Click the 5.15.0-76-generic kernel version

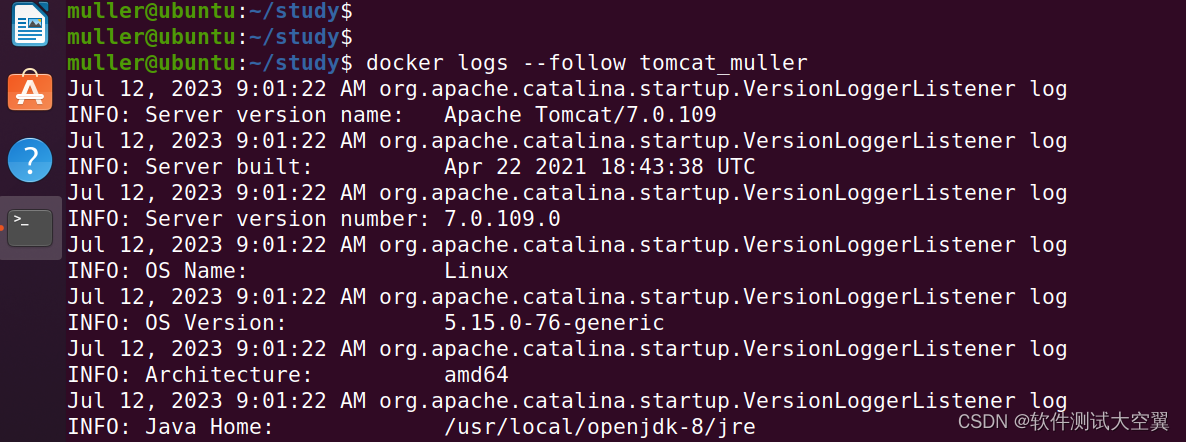(554, 323)
